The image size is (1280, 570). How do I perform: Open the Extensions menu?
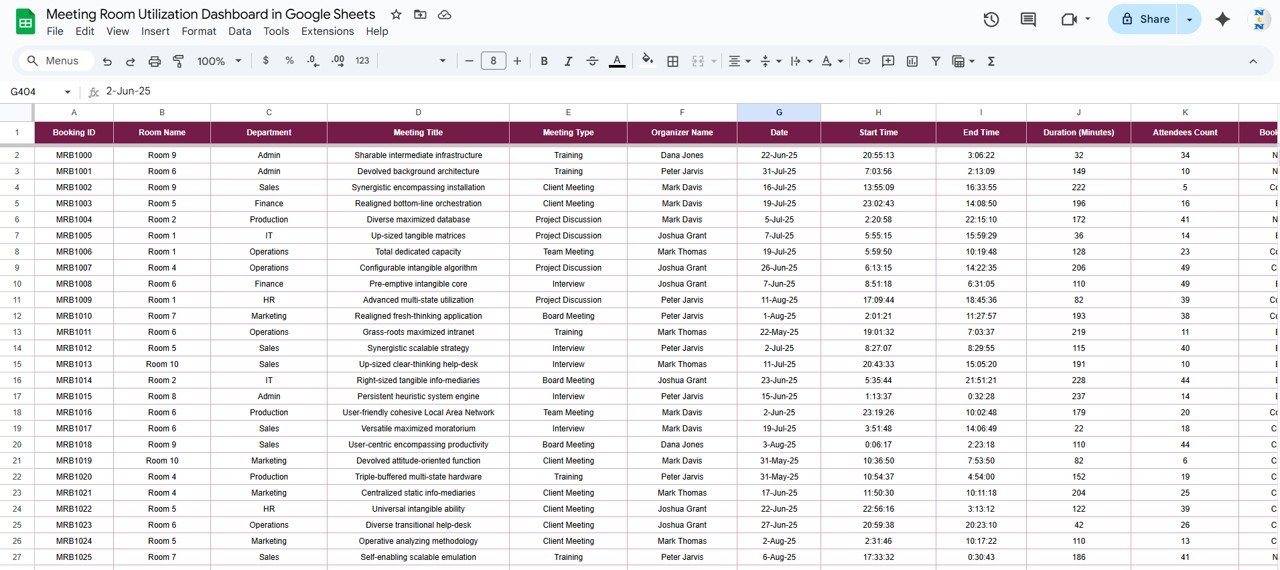click(327, 31)
